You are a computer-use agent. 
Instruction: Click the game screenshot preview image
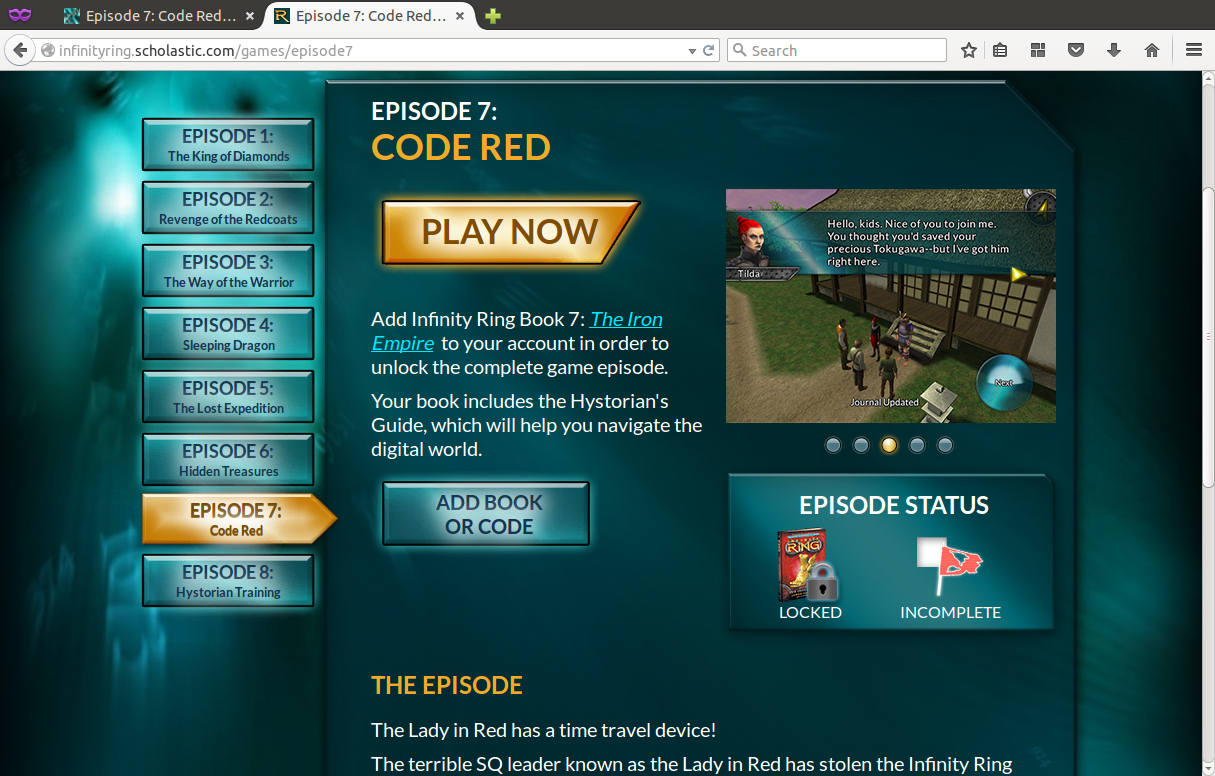(891, 306)
